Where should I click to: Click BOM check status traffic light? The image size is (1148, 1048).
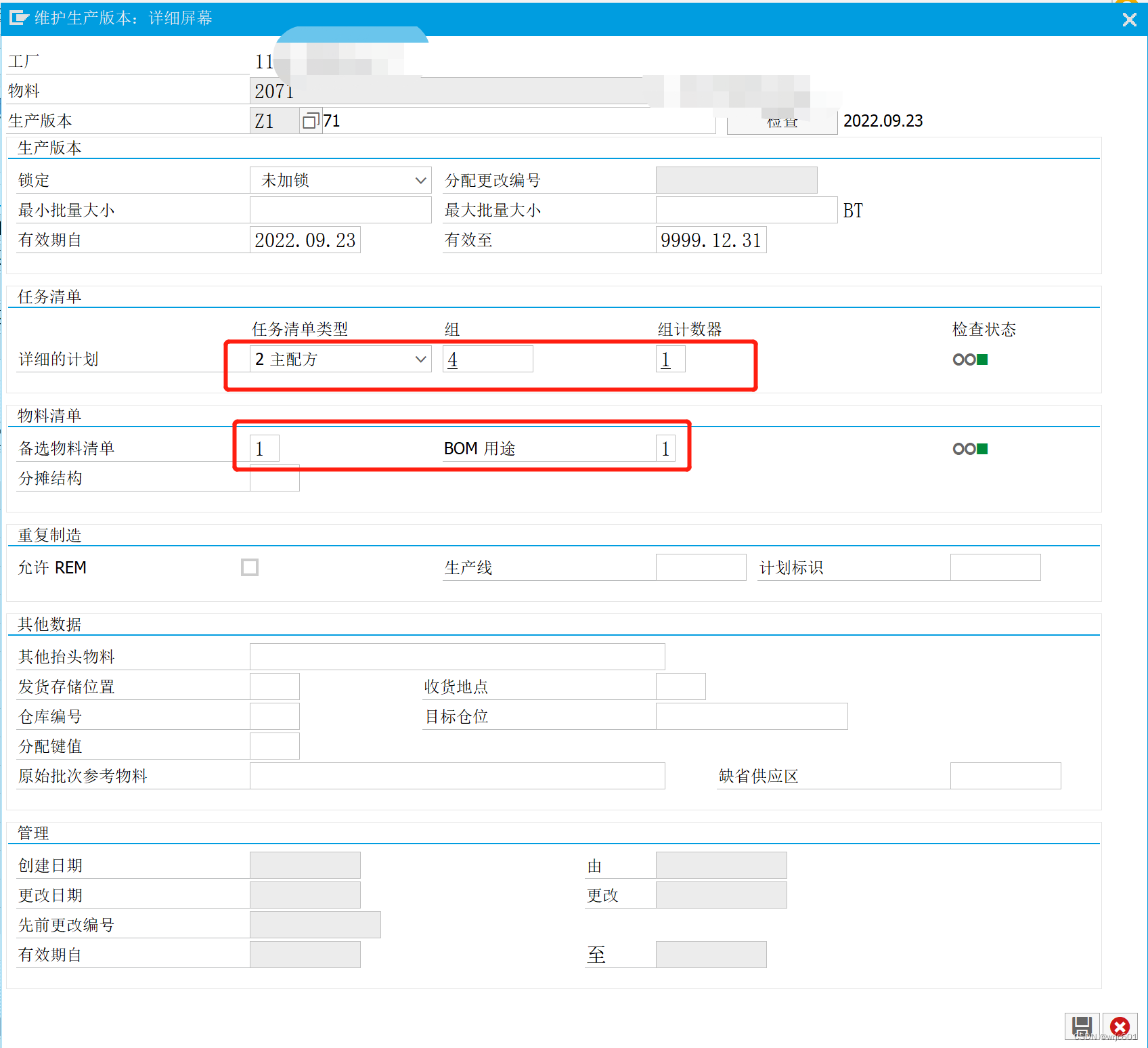tap(970, 449)
